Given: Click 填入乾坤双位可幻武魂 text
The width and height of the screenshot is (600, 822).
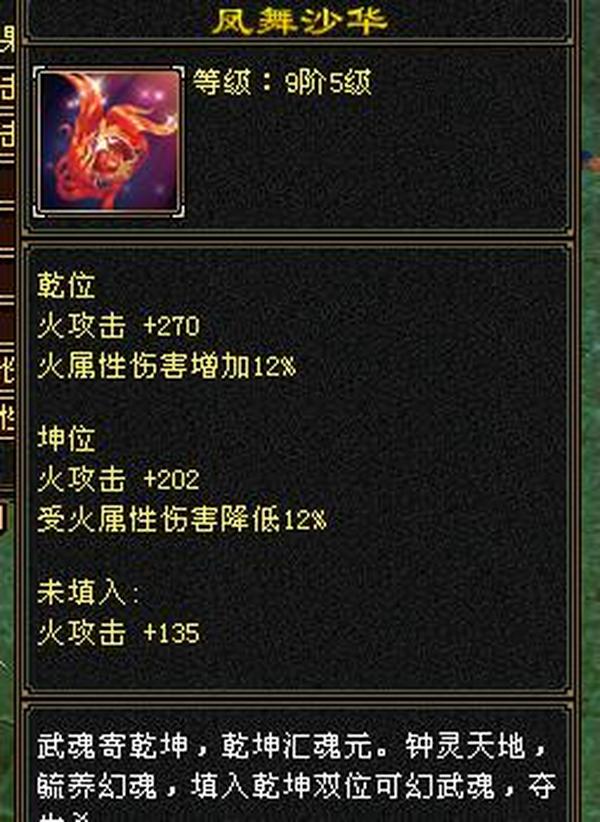Looking at the screenshot, I should [x=343, y=787].
